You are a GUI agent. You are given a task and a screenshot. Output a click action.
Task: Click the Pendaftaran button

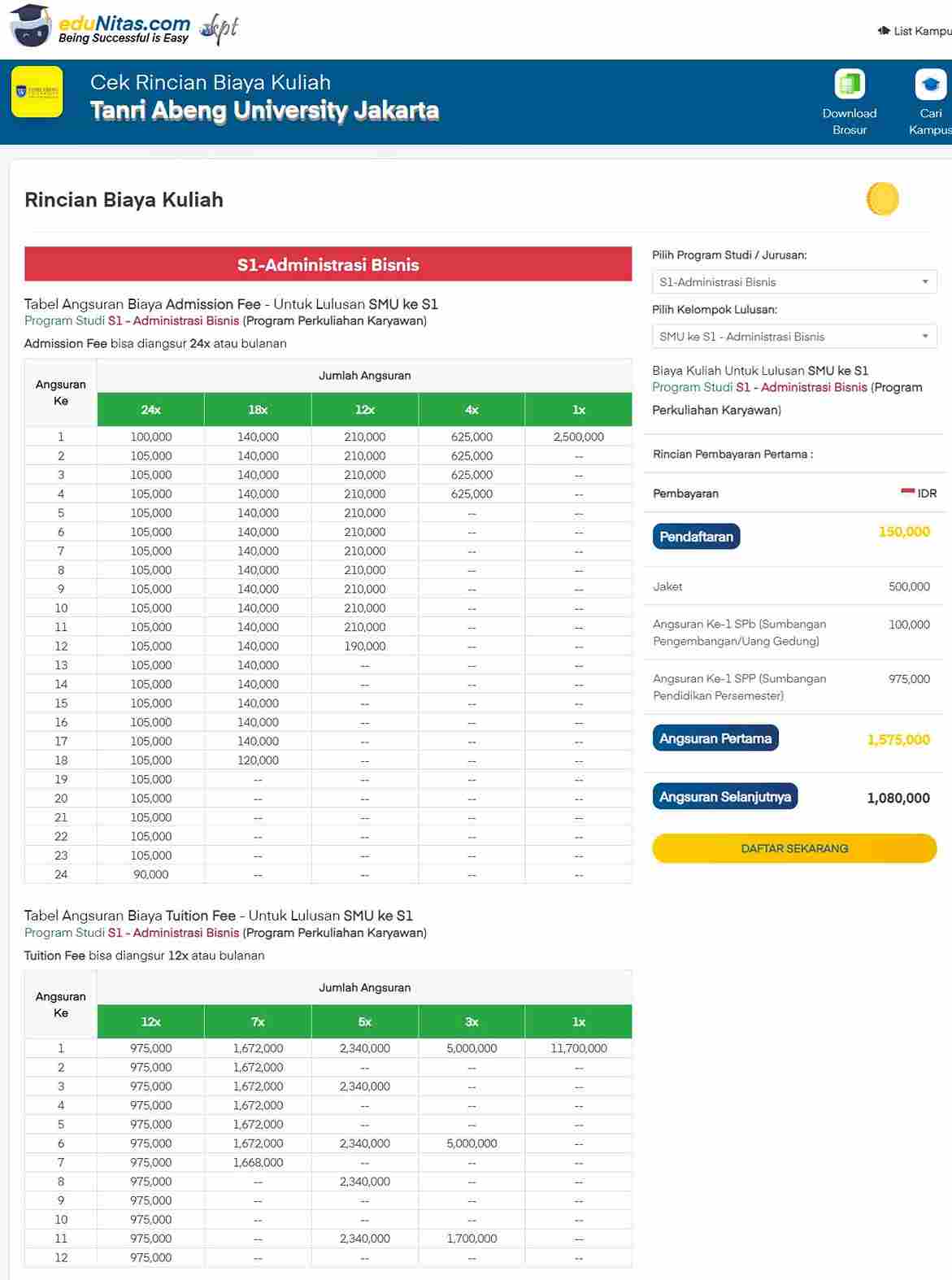click(x=696, y=537)
